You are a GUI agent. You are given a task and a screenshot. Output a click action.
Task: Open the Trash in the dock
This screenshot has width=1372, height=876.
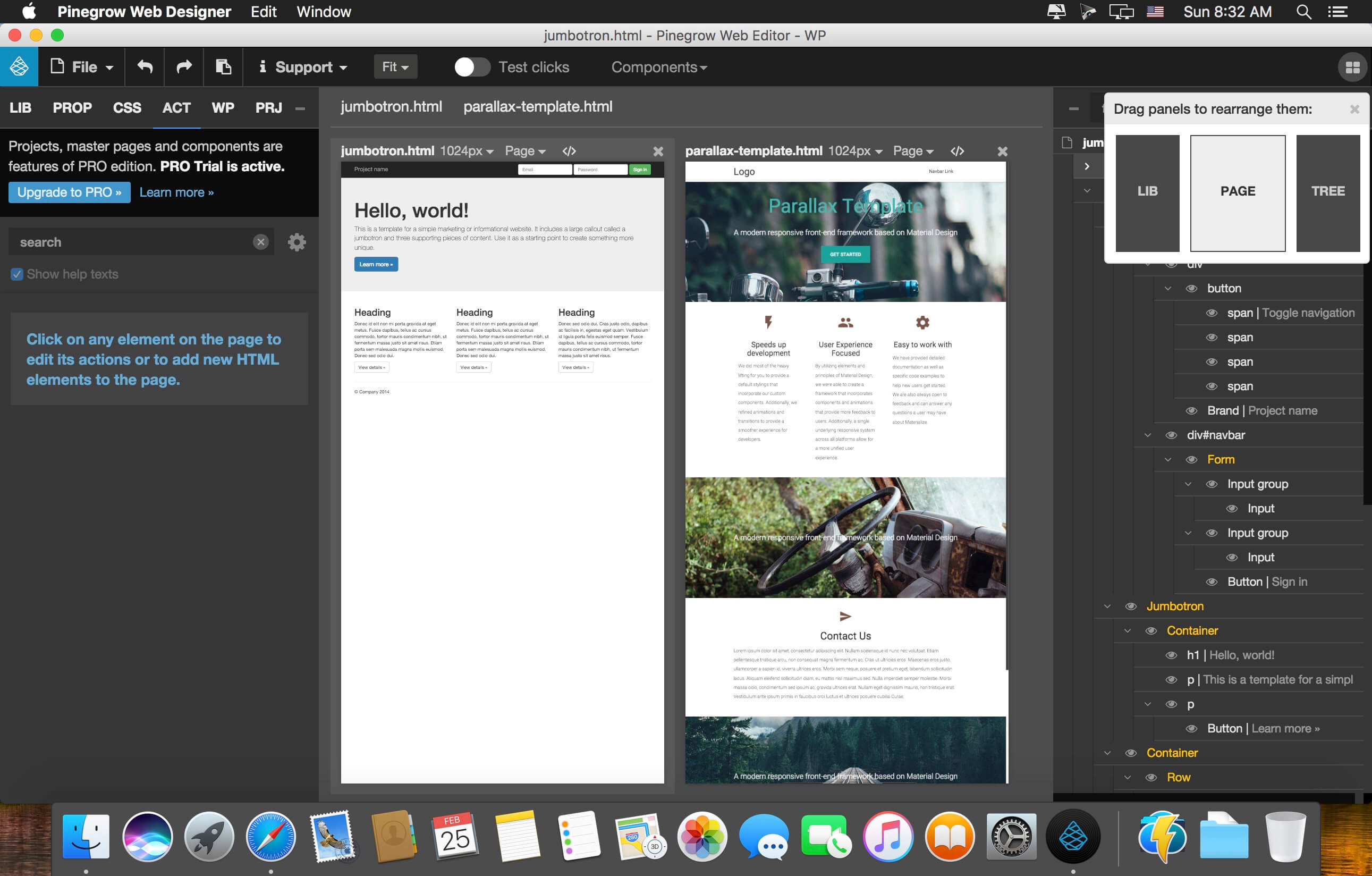[x=1286, y=837]
